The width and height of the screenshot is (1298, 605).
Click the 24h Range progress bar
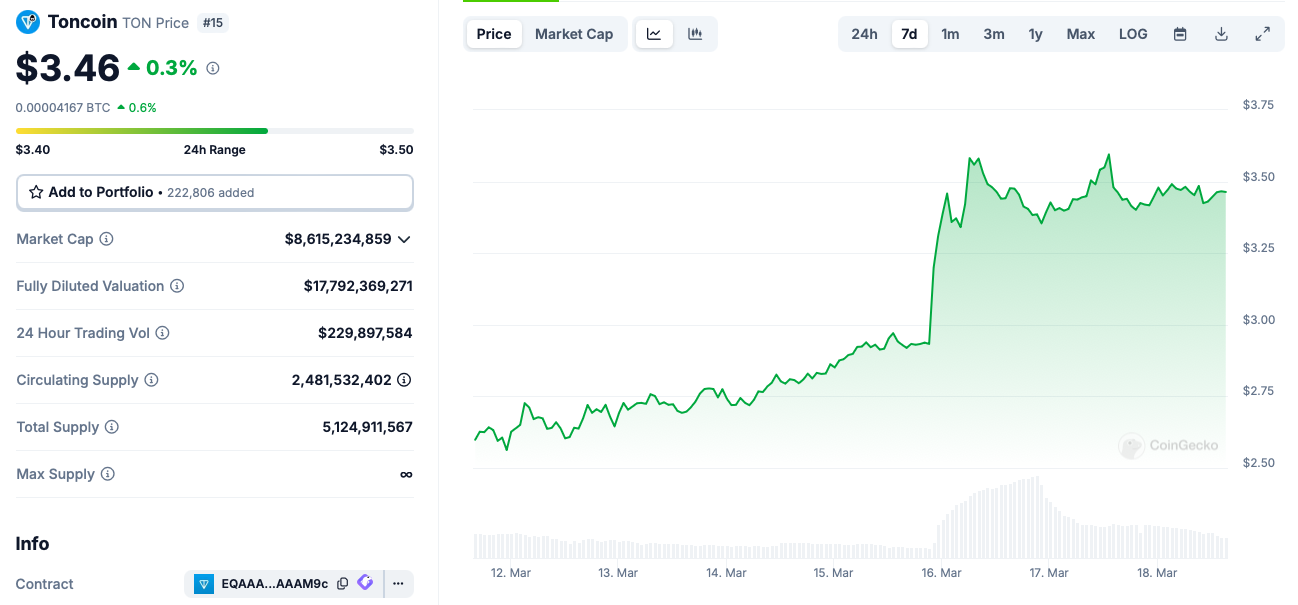[x=214, y=131]
